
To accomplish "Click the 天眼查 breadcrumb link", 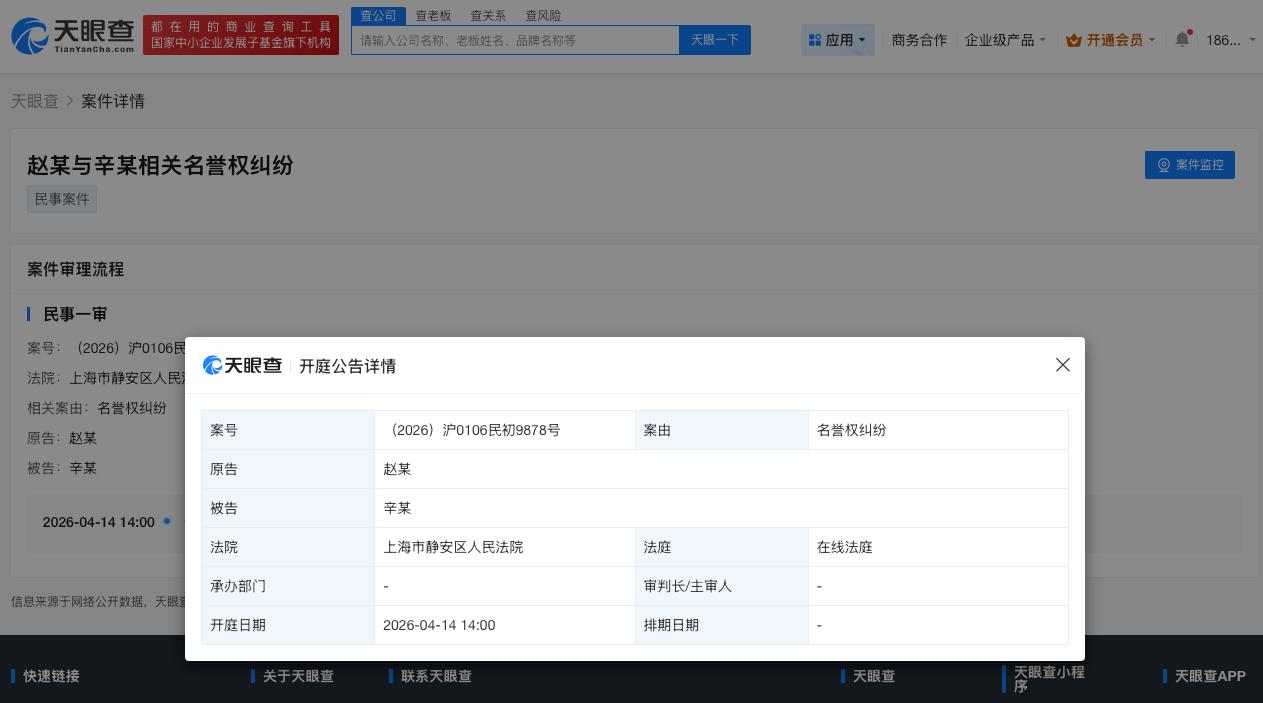I will pos(34,101).
